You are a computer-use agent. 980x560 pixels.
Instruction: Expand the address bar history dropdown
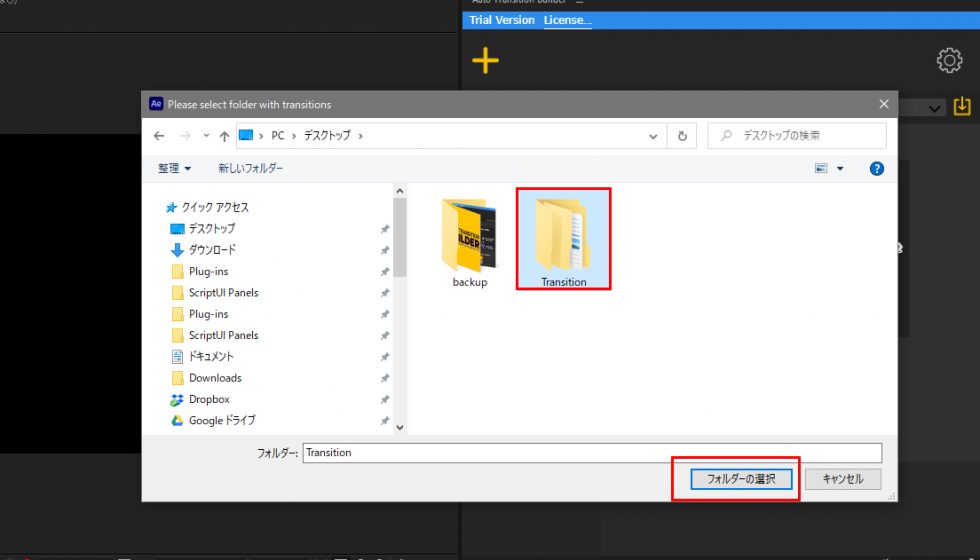653,136
